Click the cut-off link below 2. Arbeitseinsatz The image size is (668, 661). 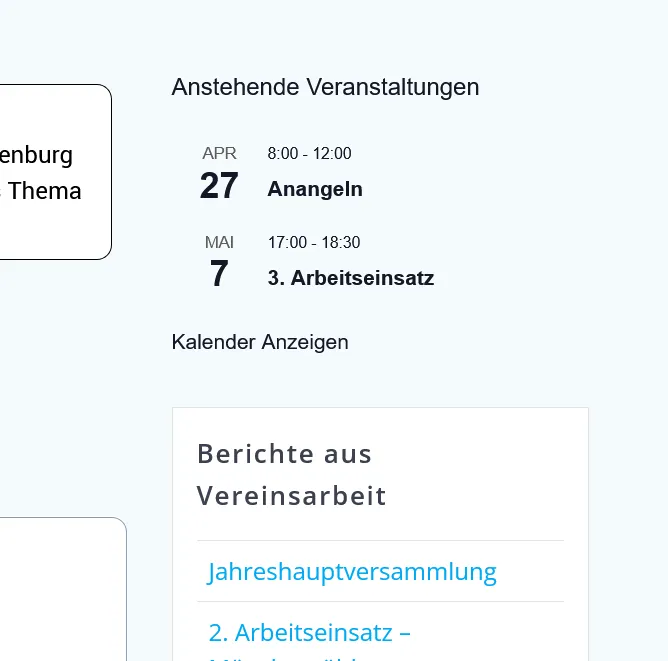click(281, 657)
